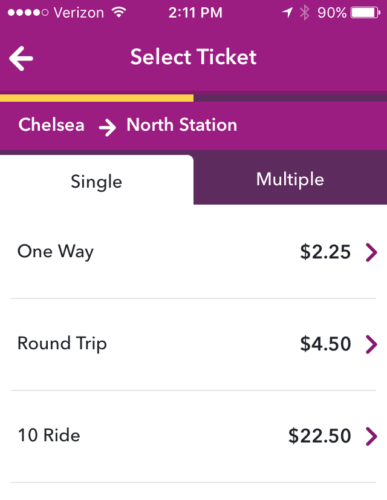This screenshot has height=500, width=387.
Task: Open Round Trip ticket chevron
Action: pos(371,344)
